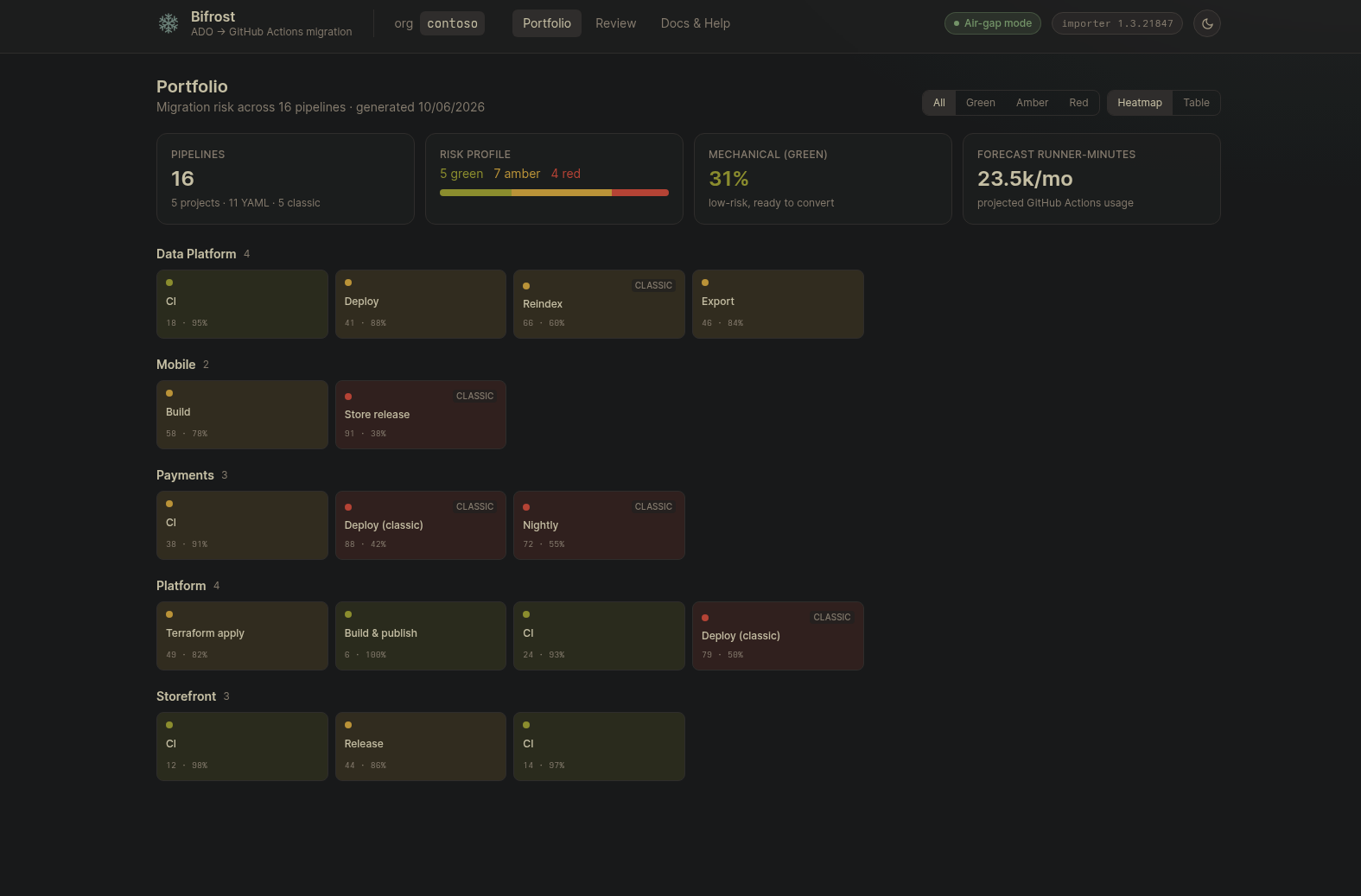Screen dimensions: 1361x896
Task: Click the Platform group heading
Action: (x=181, y=586)
